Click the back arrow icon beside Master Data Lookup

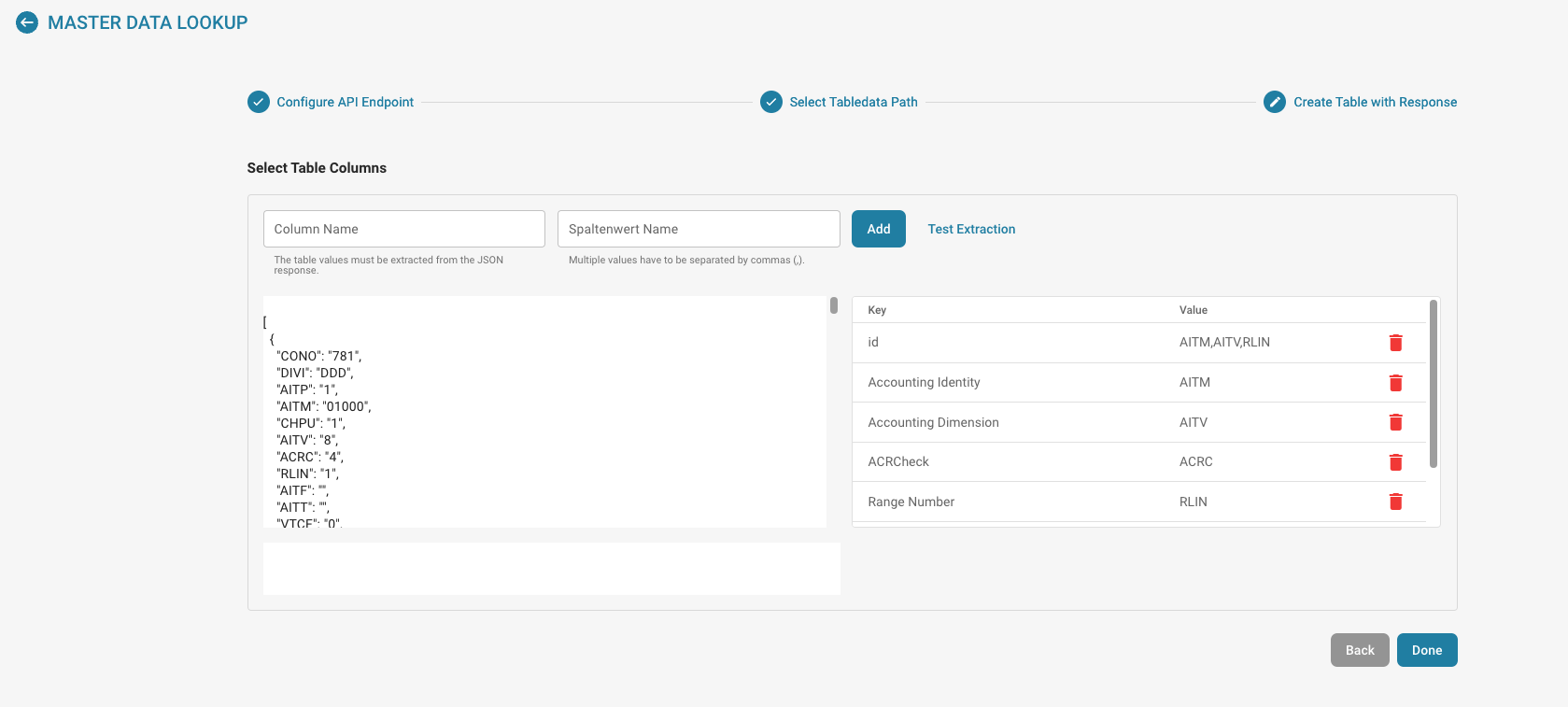[27, 22]
